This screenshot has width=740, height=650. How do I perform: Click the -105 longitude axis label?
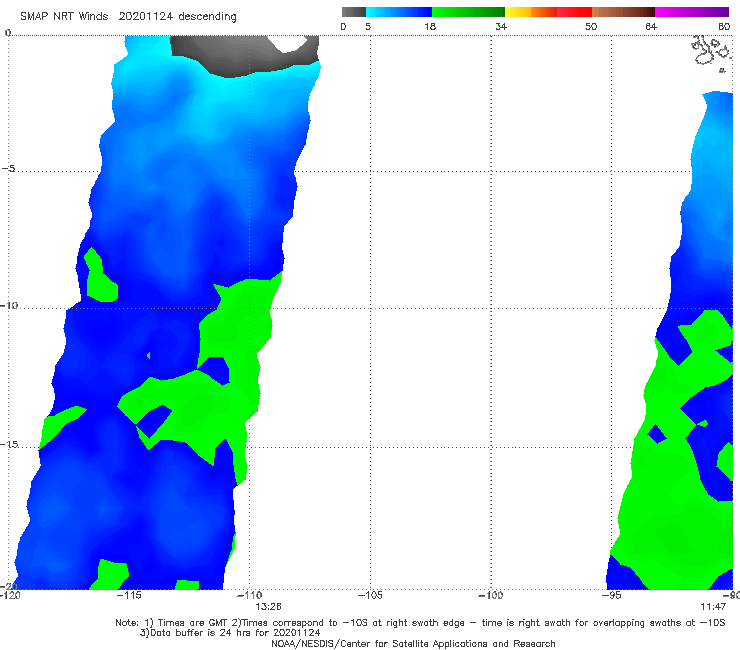[x=370, y=595]
